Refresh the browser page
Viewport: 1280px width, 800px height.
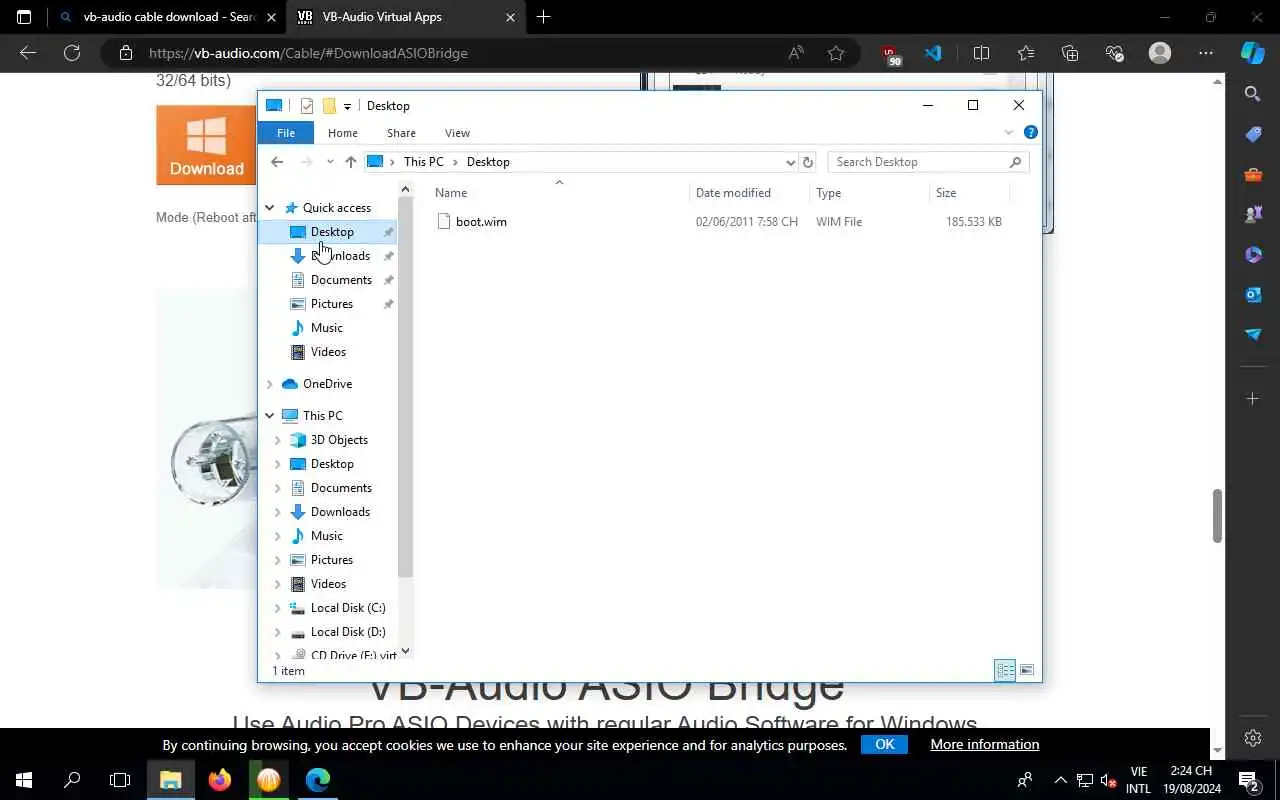(72, 53)
